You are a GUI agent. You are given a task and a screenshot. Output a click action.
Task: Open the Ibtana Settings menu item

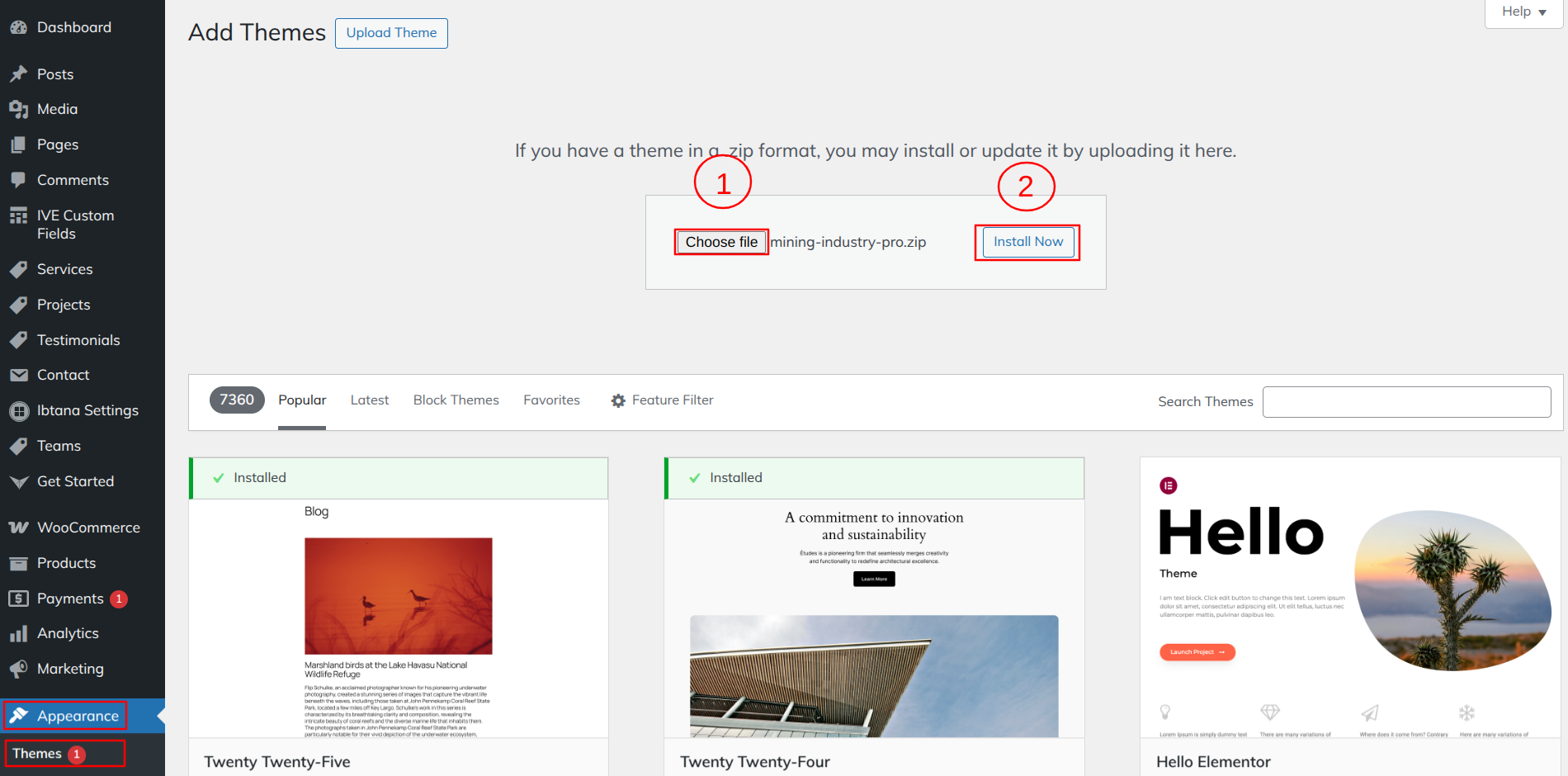[87, 410]
